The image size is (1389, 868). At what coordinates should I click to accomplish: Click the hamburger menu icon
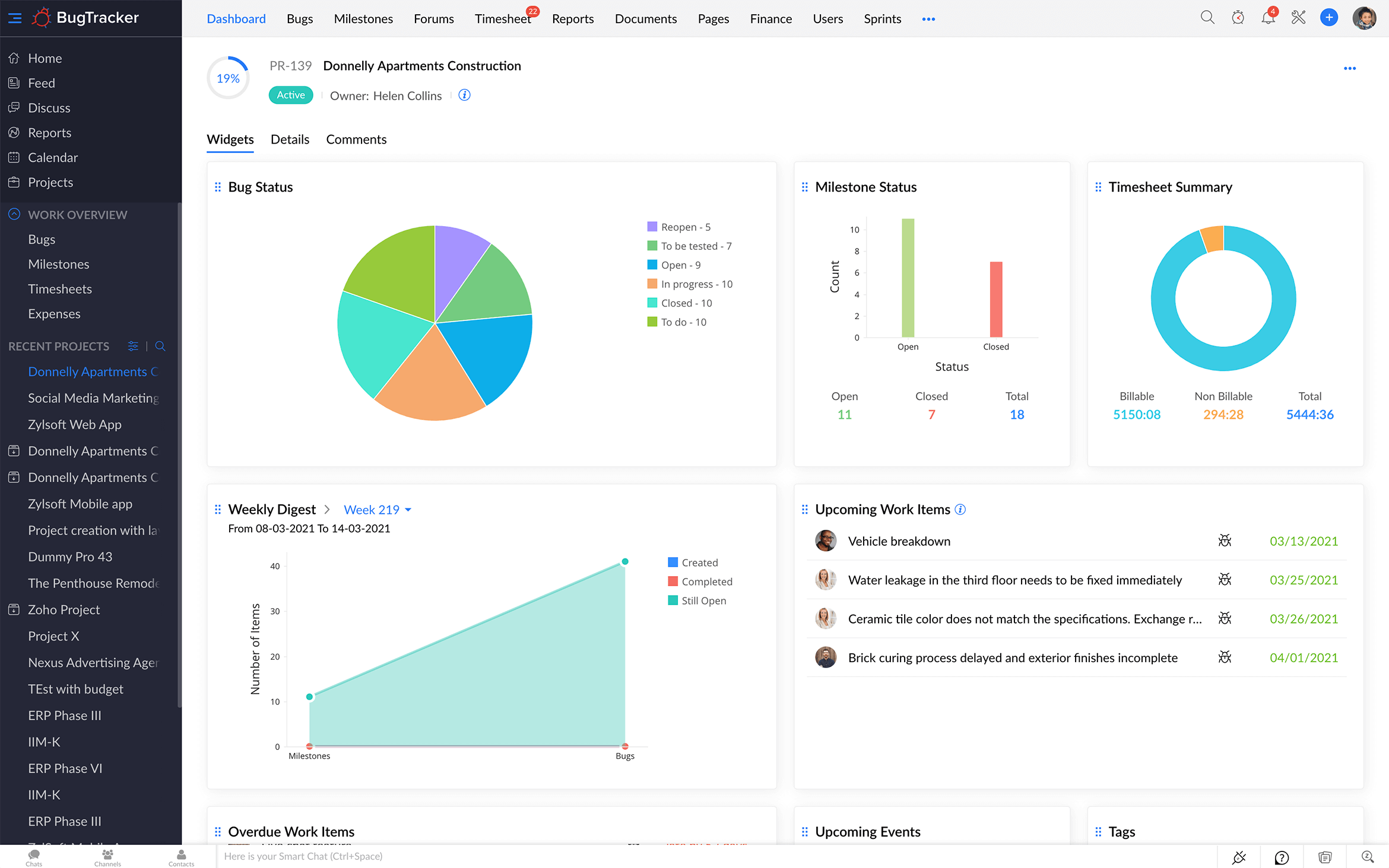[15, 18]
